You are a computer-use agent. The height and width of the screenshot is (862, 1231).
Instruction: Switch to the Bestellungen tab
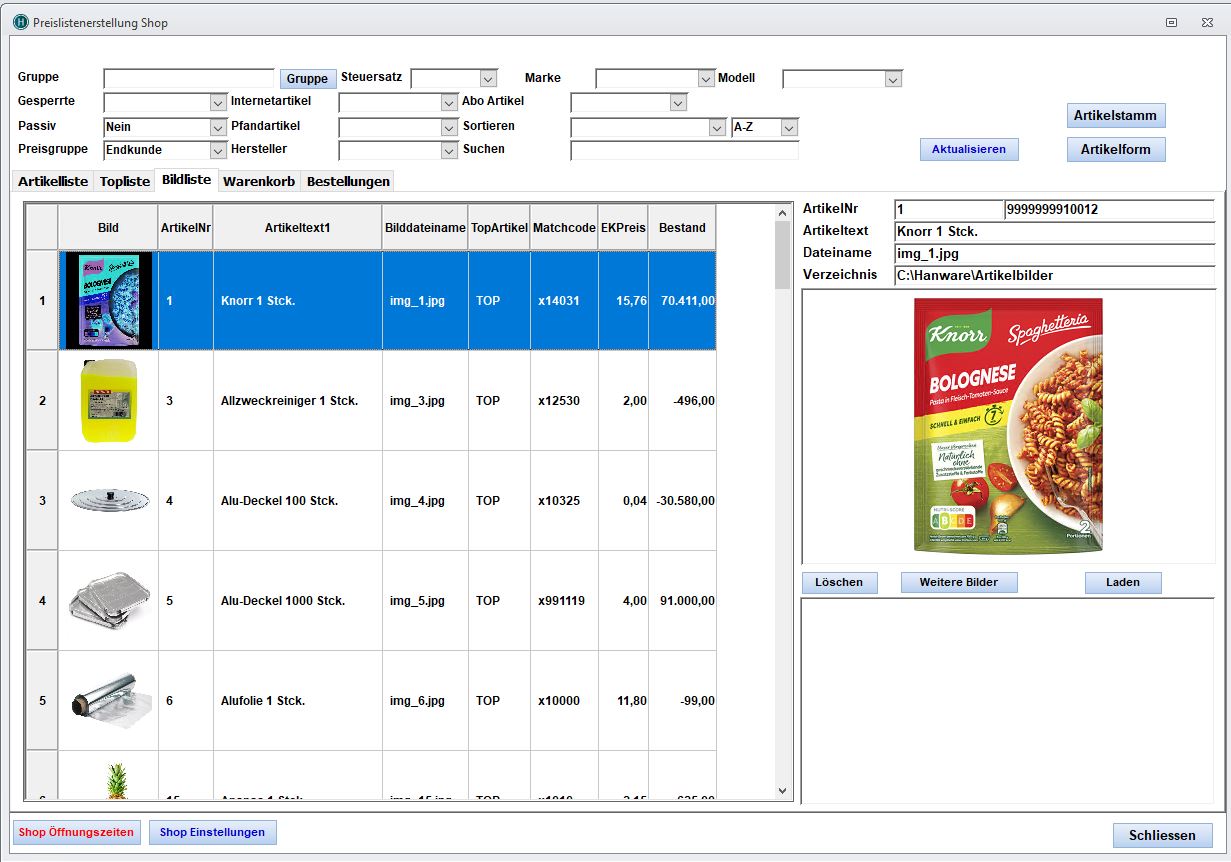[x=348, y=181]
